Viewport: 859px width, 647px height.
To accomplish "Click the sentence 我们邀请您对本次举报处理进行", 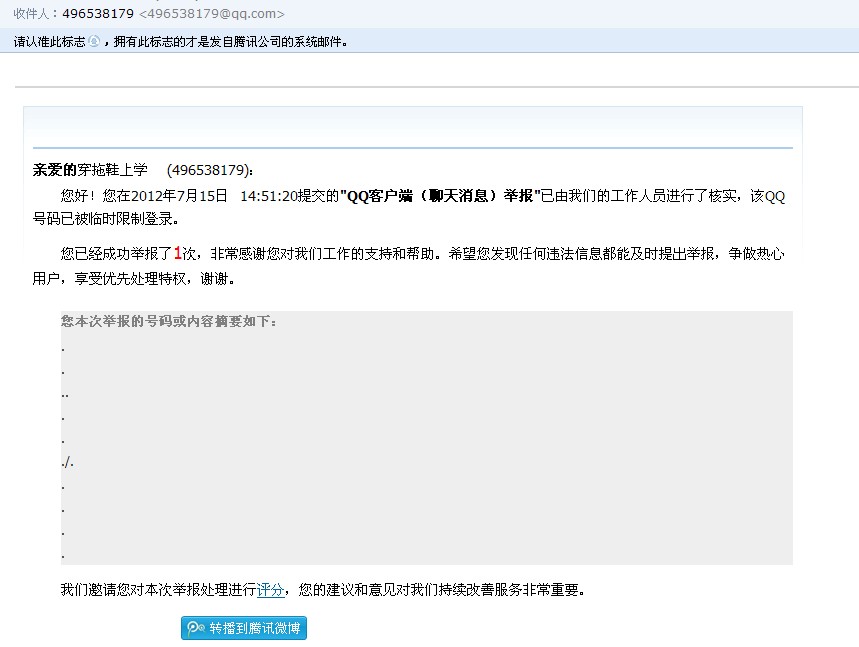I will click(158, 590).
